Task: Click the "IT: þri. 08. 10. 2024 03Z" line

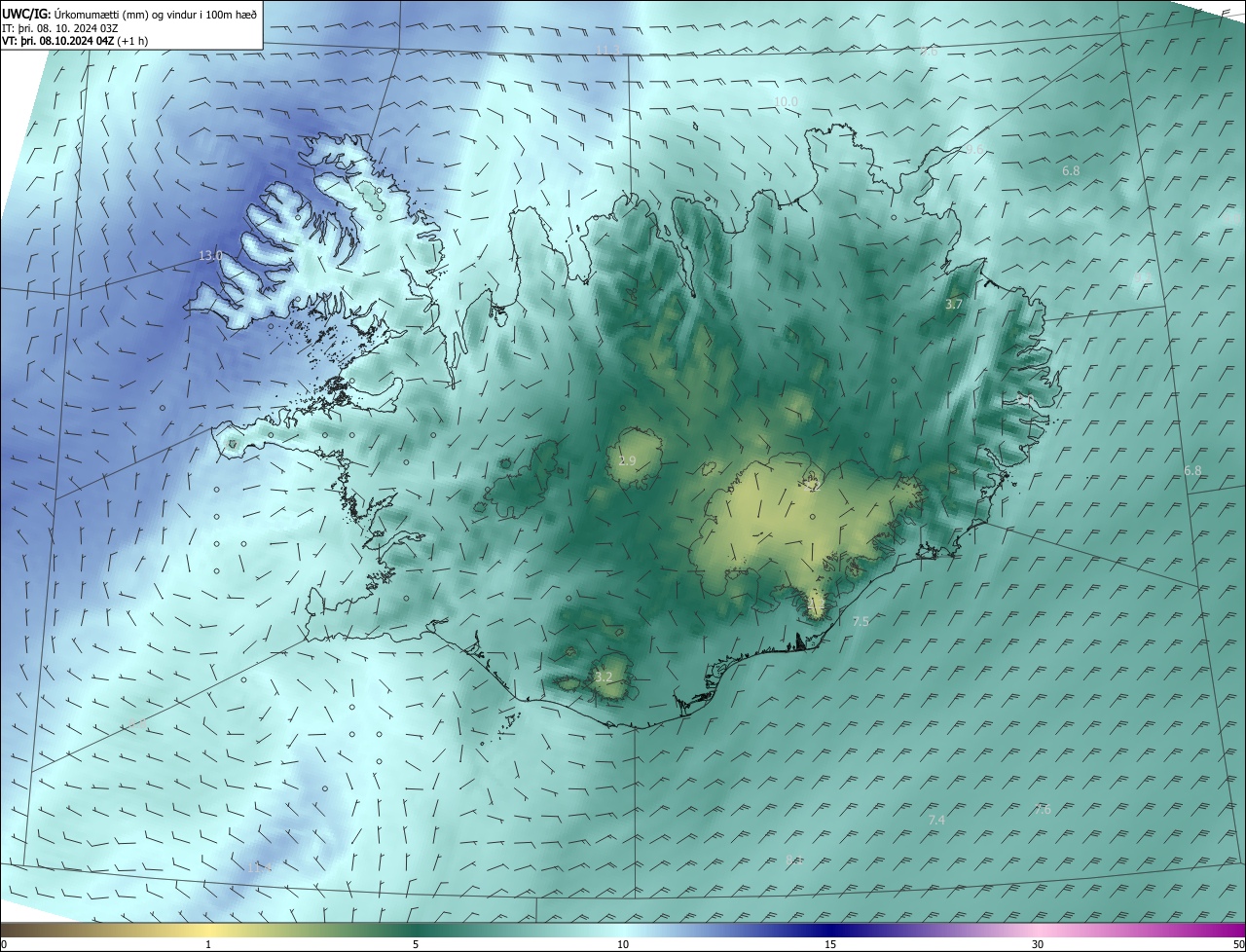Action: click(x=61, y=28)
